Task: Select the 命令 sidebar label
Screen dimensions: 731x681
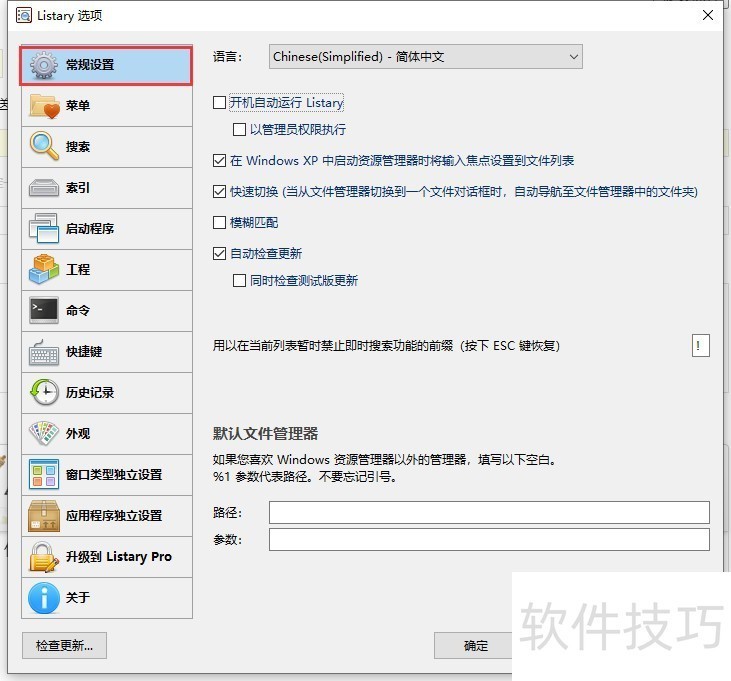Action: tap(78, 310)
